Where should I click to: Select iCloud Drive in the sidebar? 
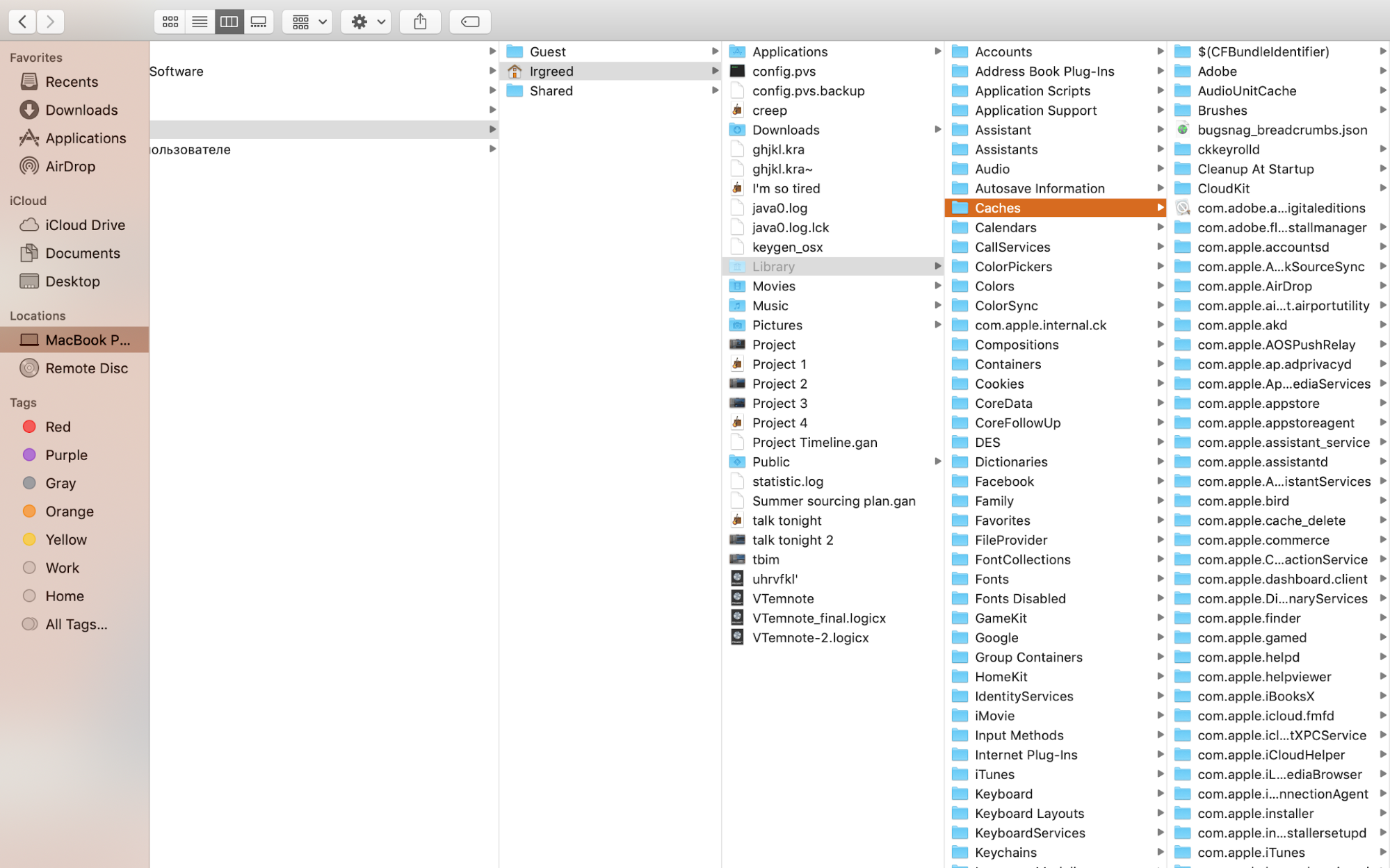point(74,225)
